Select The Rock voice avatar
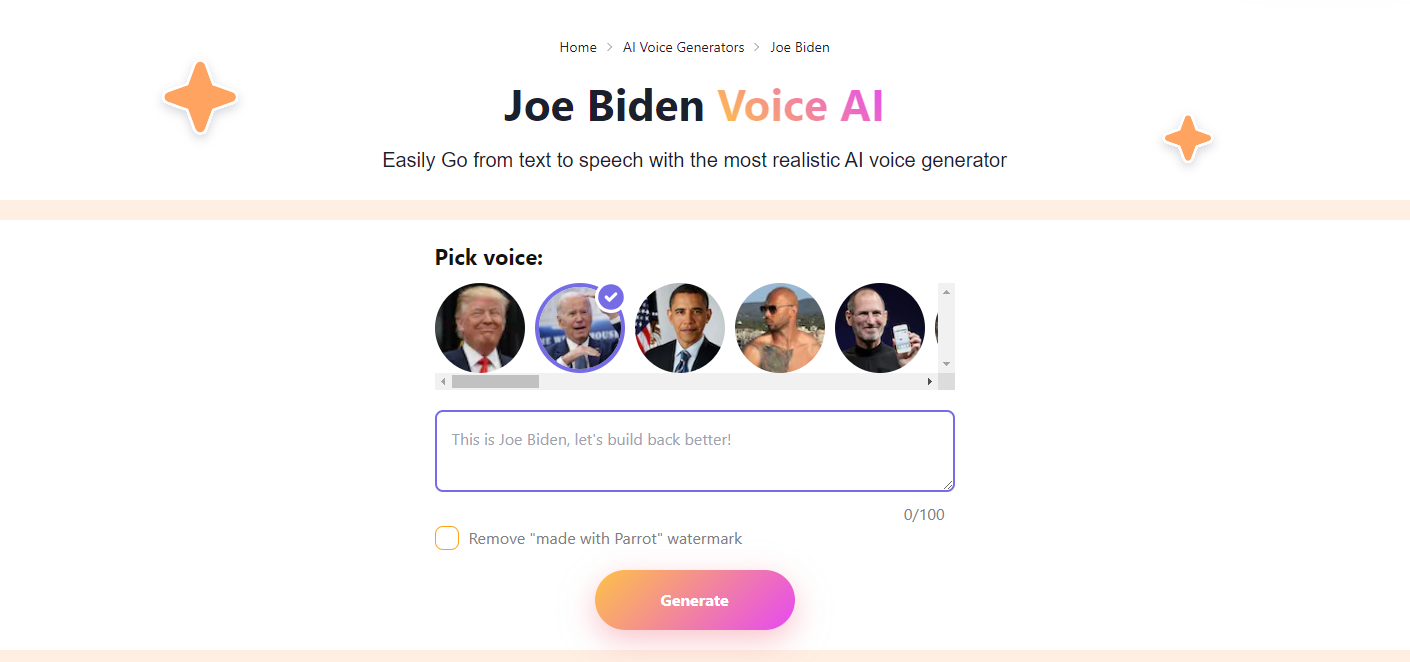Viewport: 1410px width, 662px height. [x=780, y=327]
